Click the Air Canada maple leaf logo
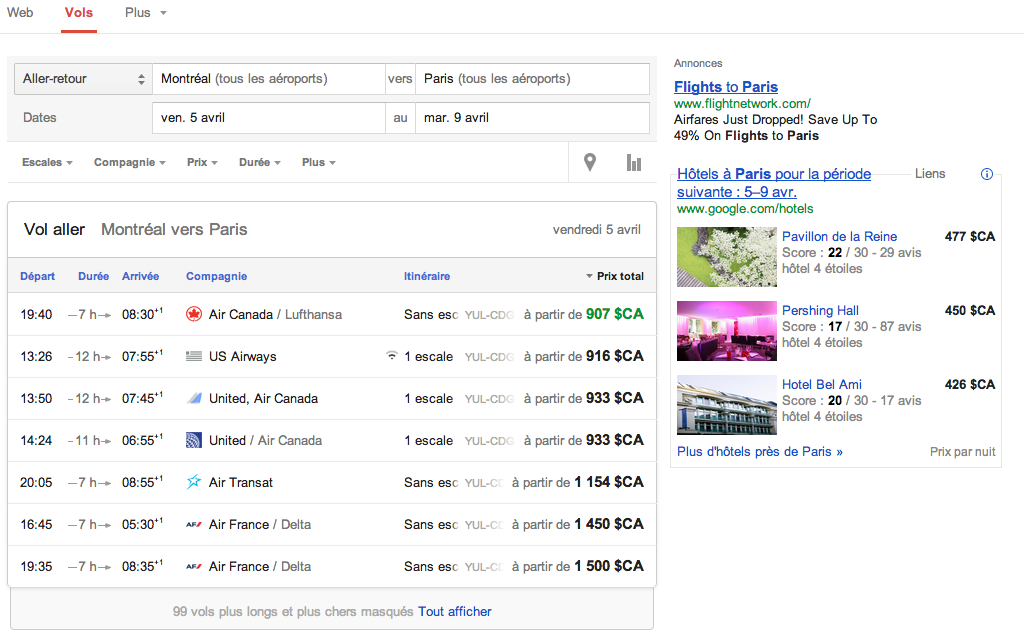Screen dimensions: 1024x640 pos(194,314)
